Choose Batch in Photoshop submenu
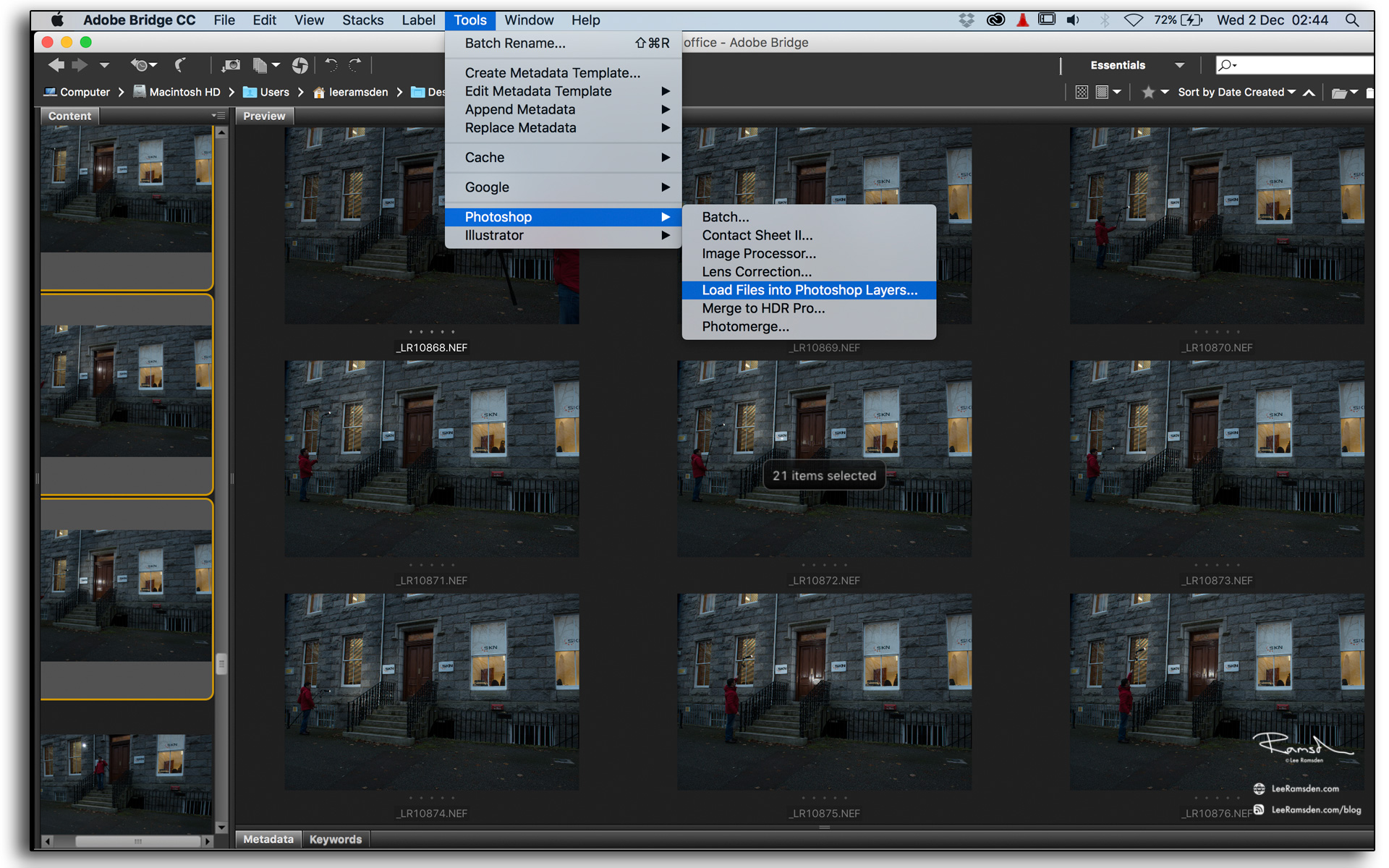 coord(809,217)
